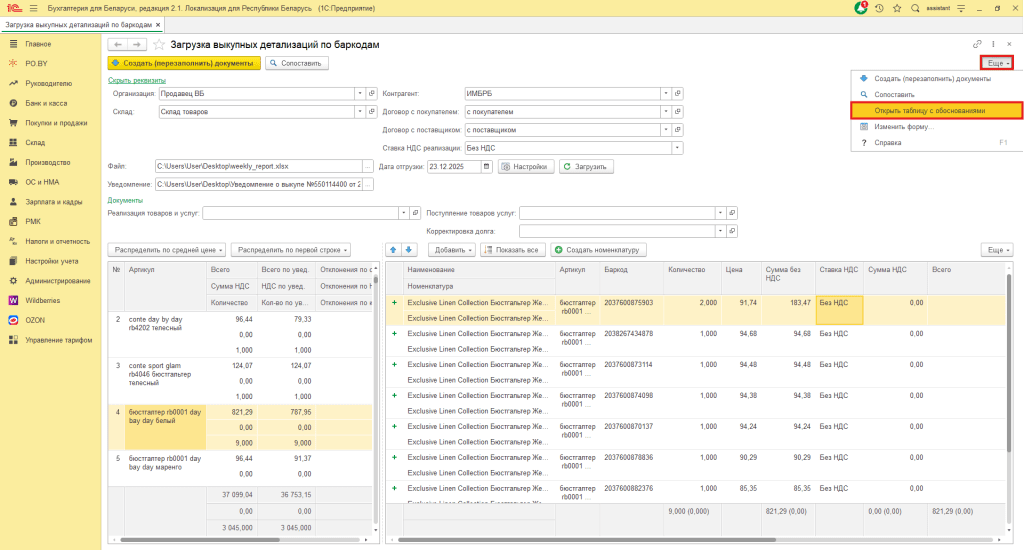Move the row up with blue arrow

click(x=393, y=249)
